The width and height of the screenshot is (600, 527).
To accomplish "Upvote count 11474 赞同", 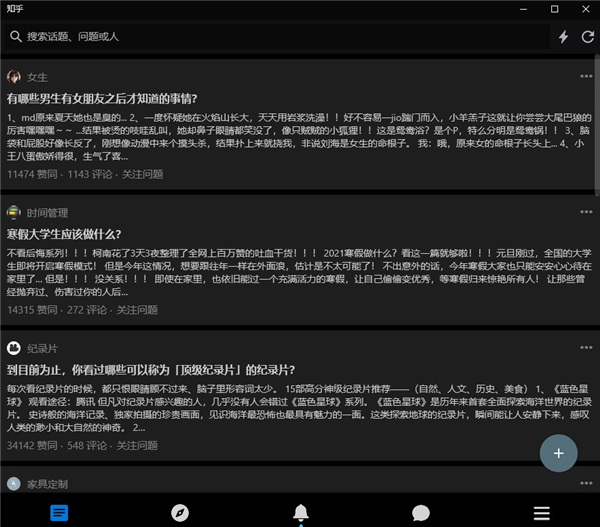I will (32, 175).
